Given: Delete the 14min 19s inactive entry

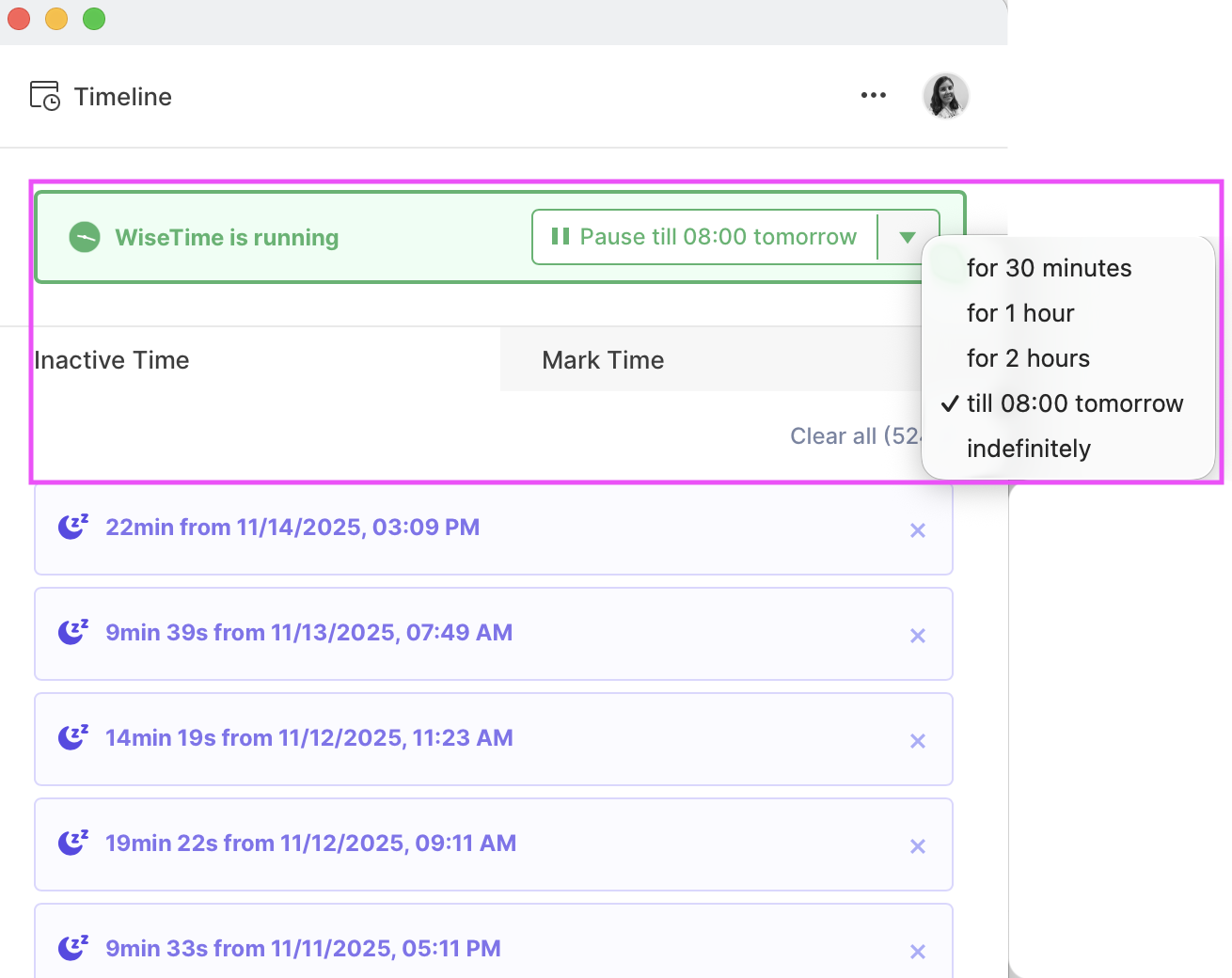Looking at the screenshot, I should [918, 741].
